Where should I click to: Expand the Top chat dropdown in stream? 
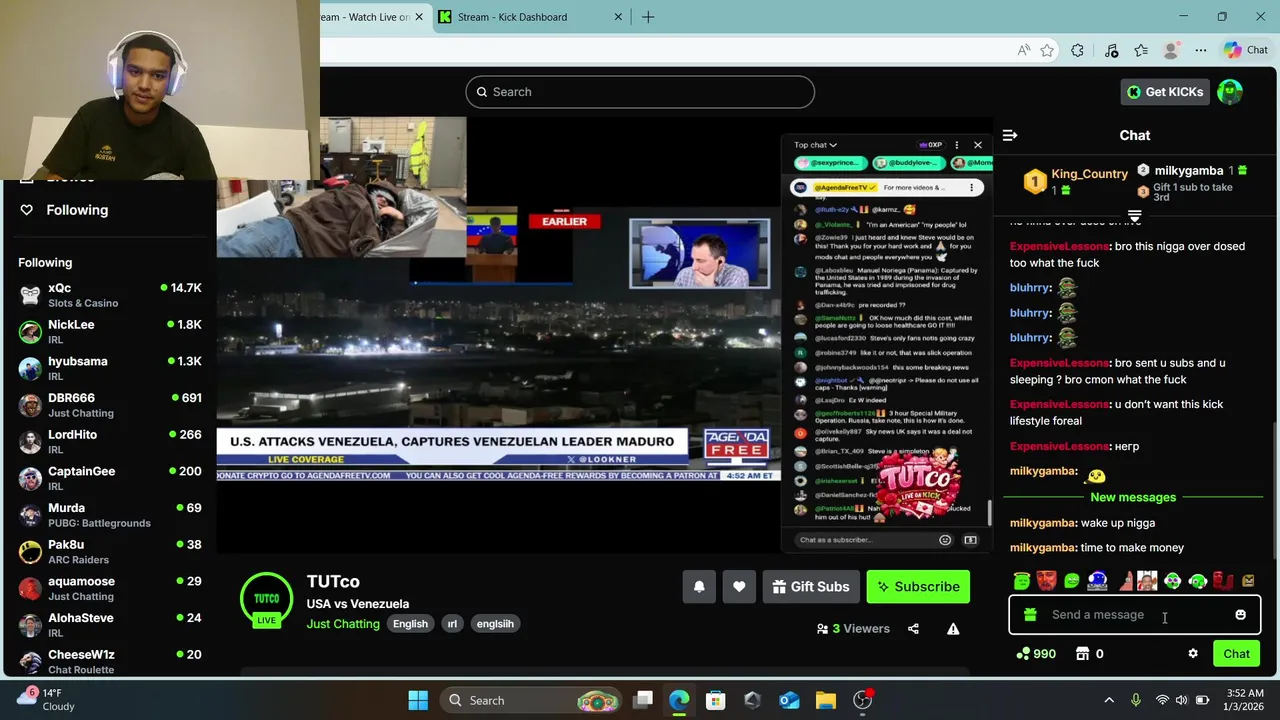pyautogui.click(x=816, y=145)
